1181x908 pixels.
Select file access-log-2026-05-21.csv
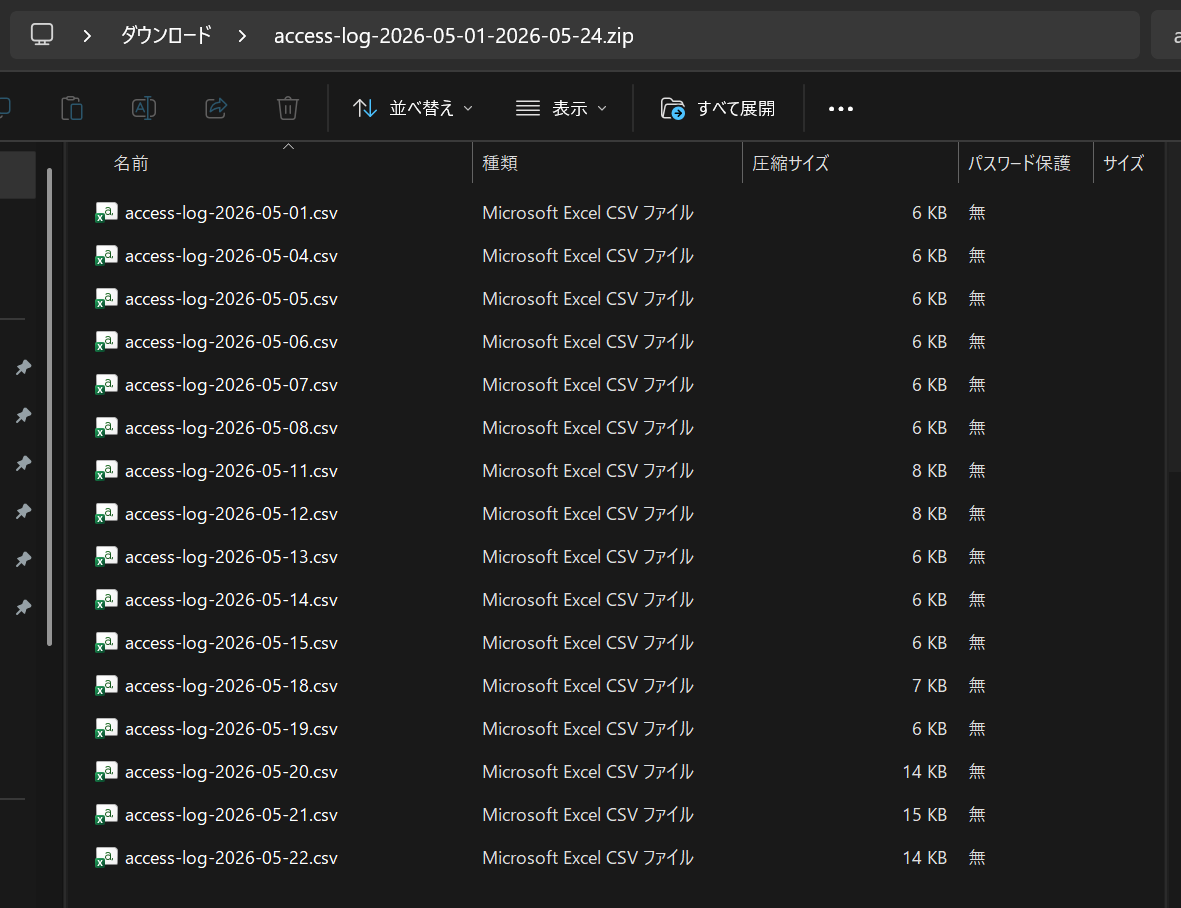231,814
